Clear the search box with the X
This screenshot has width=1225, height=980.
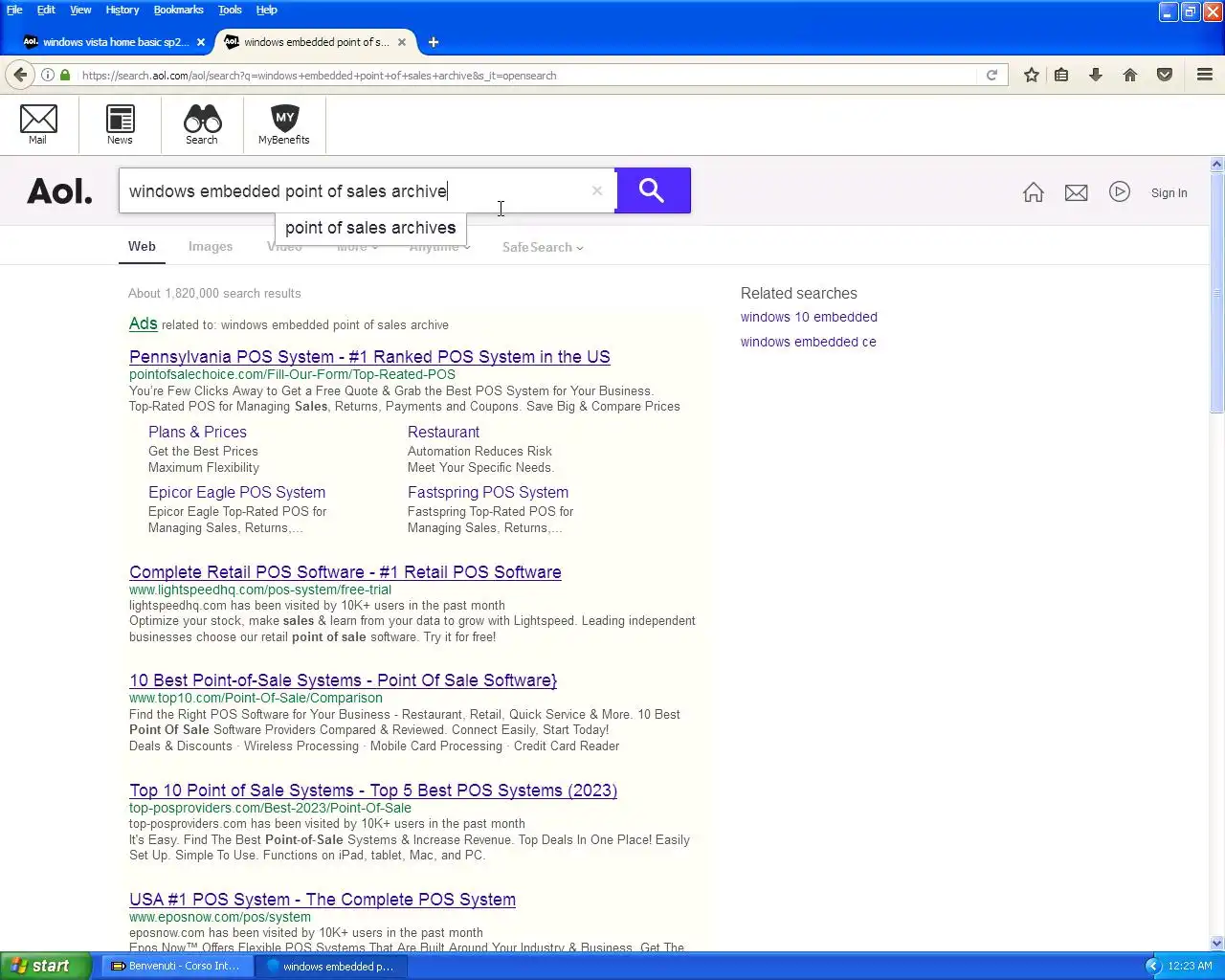(x=597, y=190)
